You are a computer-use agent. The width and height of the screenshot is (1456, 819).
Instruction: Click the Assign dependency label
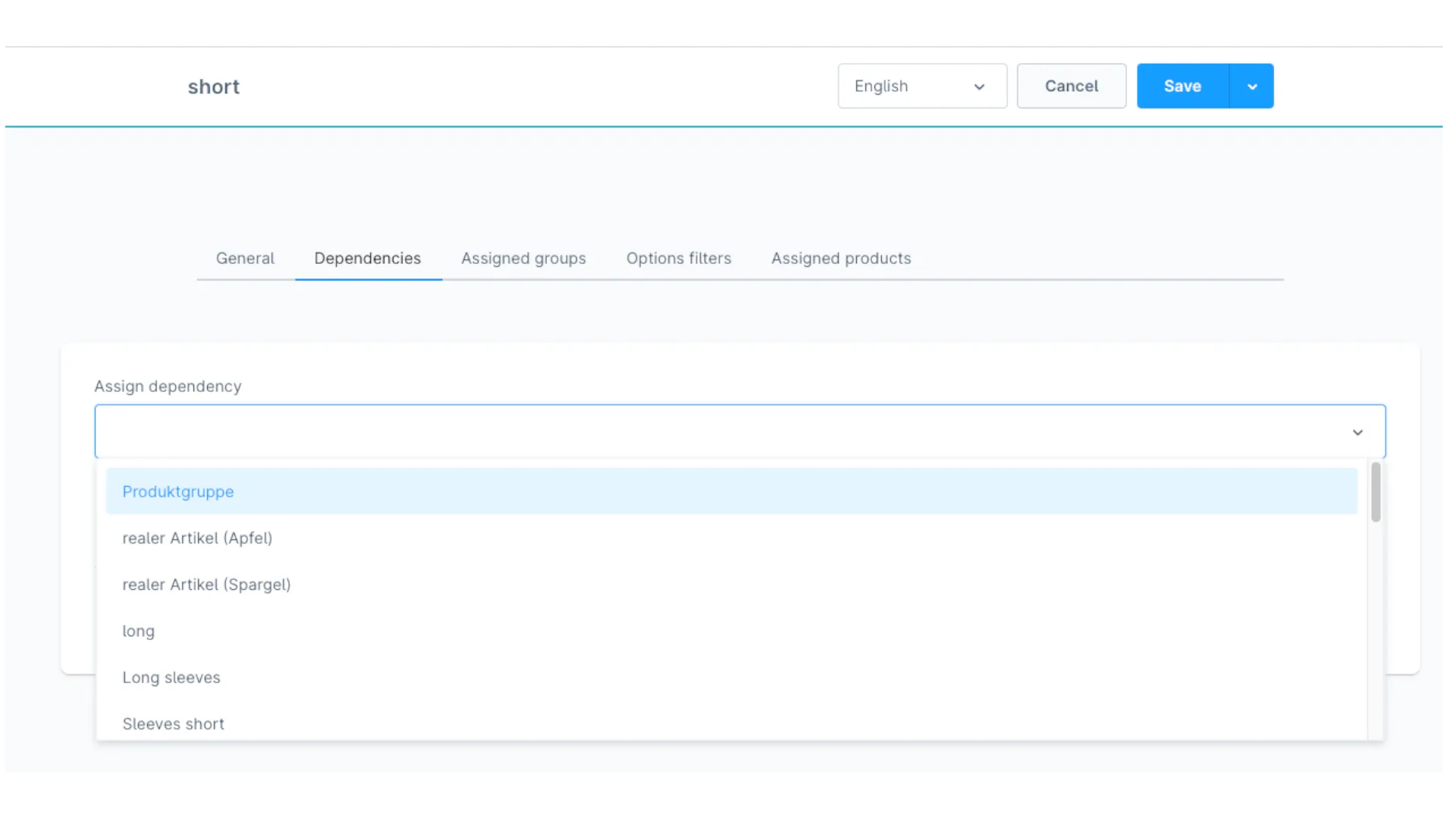point(168,387)
